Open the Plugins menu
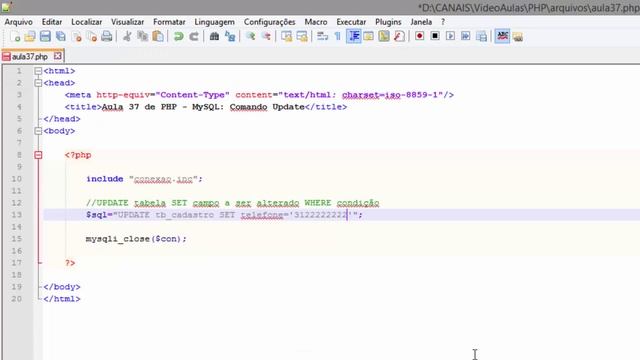 click(x=388, y=22)
